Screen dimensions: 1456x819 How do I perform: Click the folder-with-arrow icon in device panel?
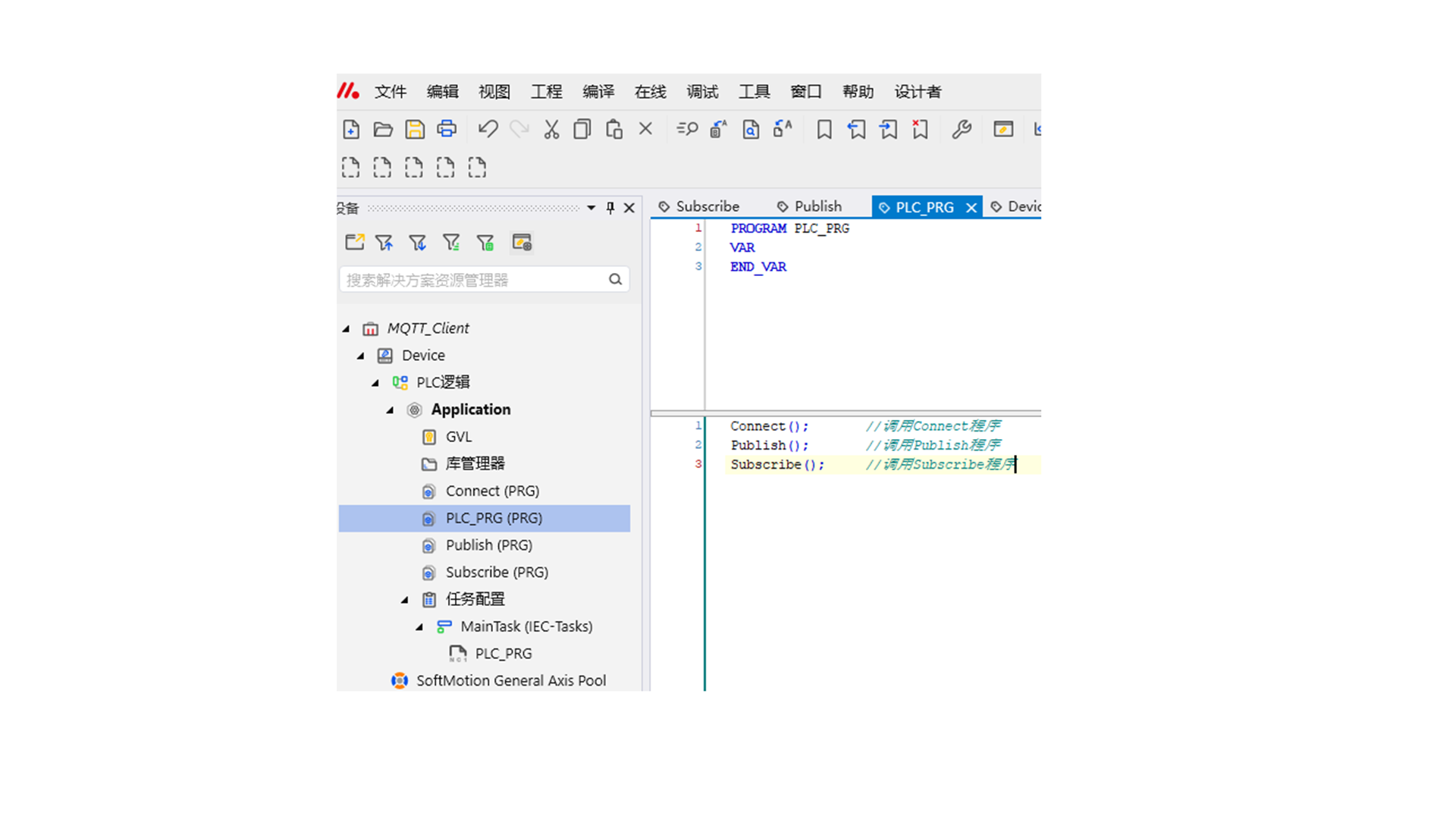pyautogui.click(x=354, y=243)
